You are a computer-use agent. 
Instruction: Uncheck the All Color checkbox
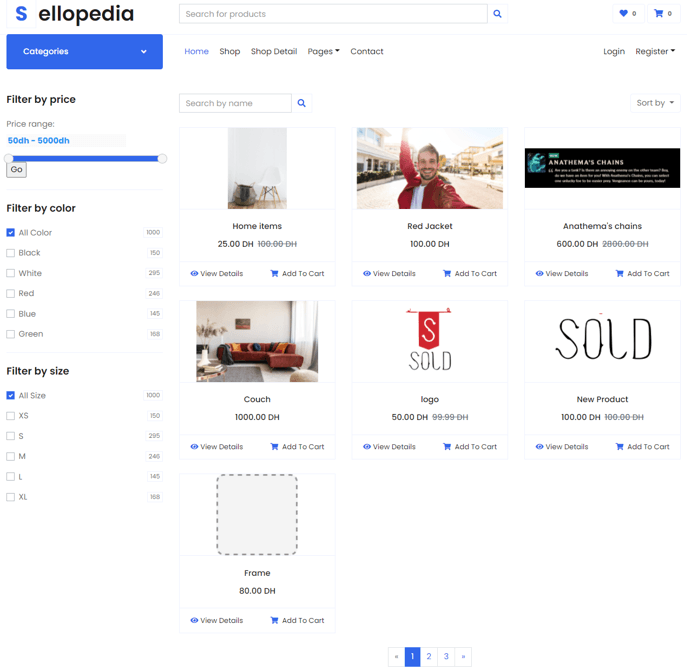coord(11,233)
